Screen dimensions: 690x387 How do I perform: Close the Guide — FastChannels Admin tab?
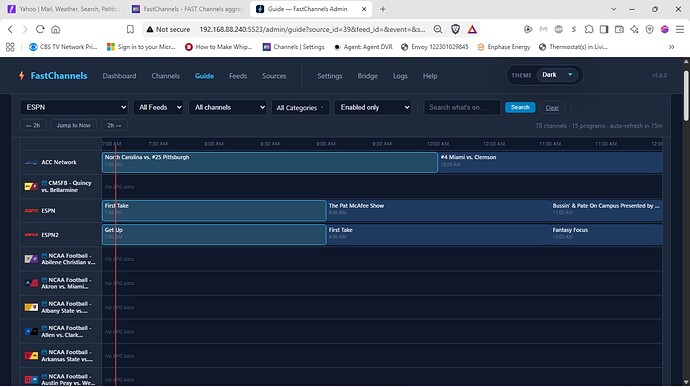click(x=364, y=9)
